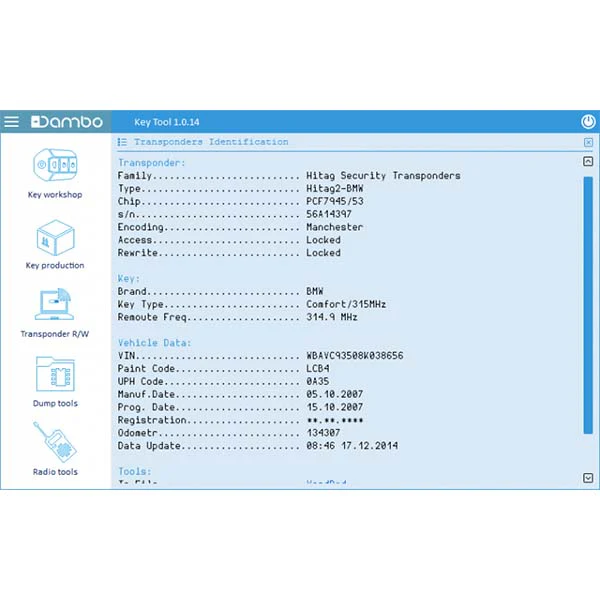Select the Radio tools label

pyautogui.click(x=55, y=472)
